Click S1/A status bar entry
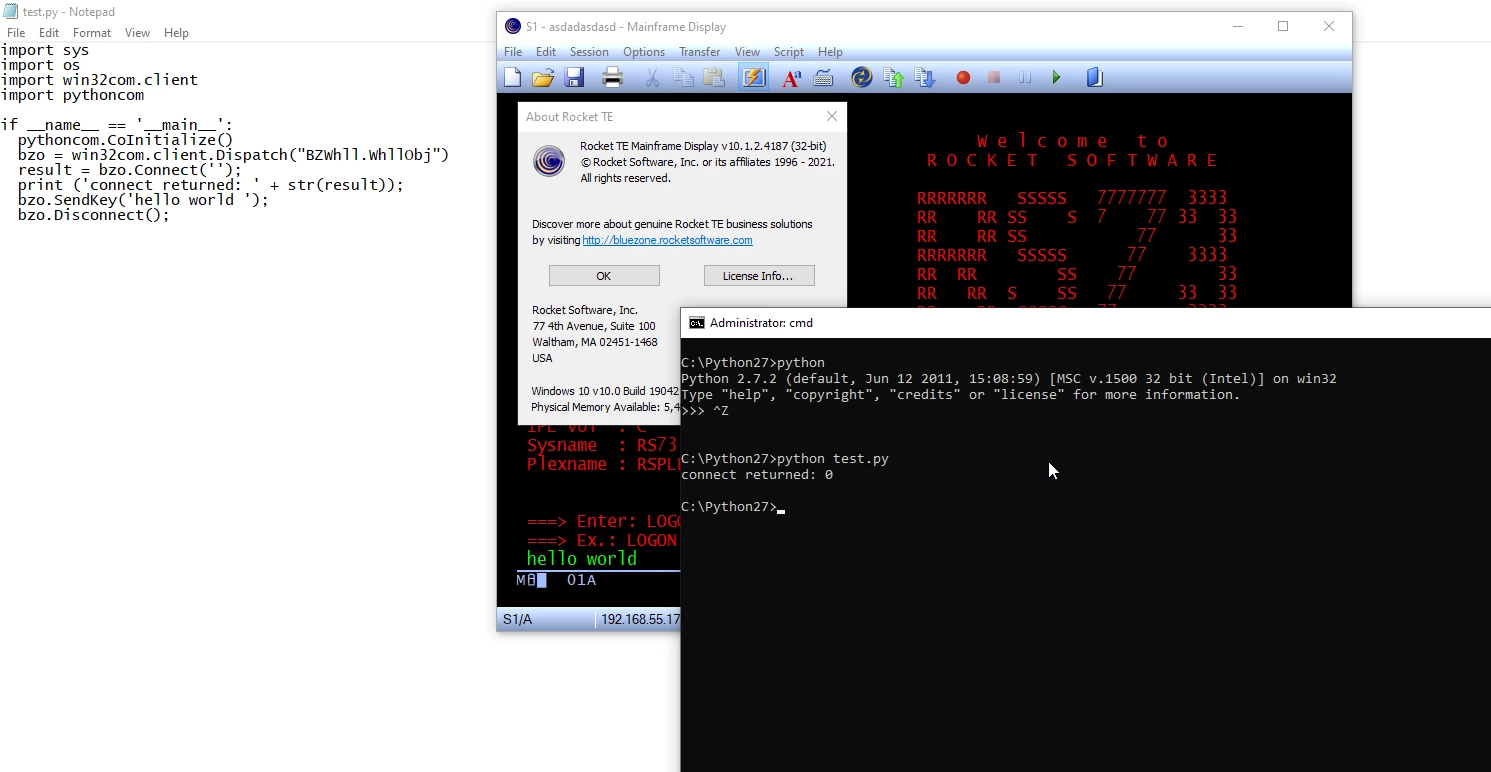 coord(518,620)
